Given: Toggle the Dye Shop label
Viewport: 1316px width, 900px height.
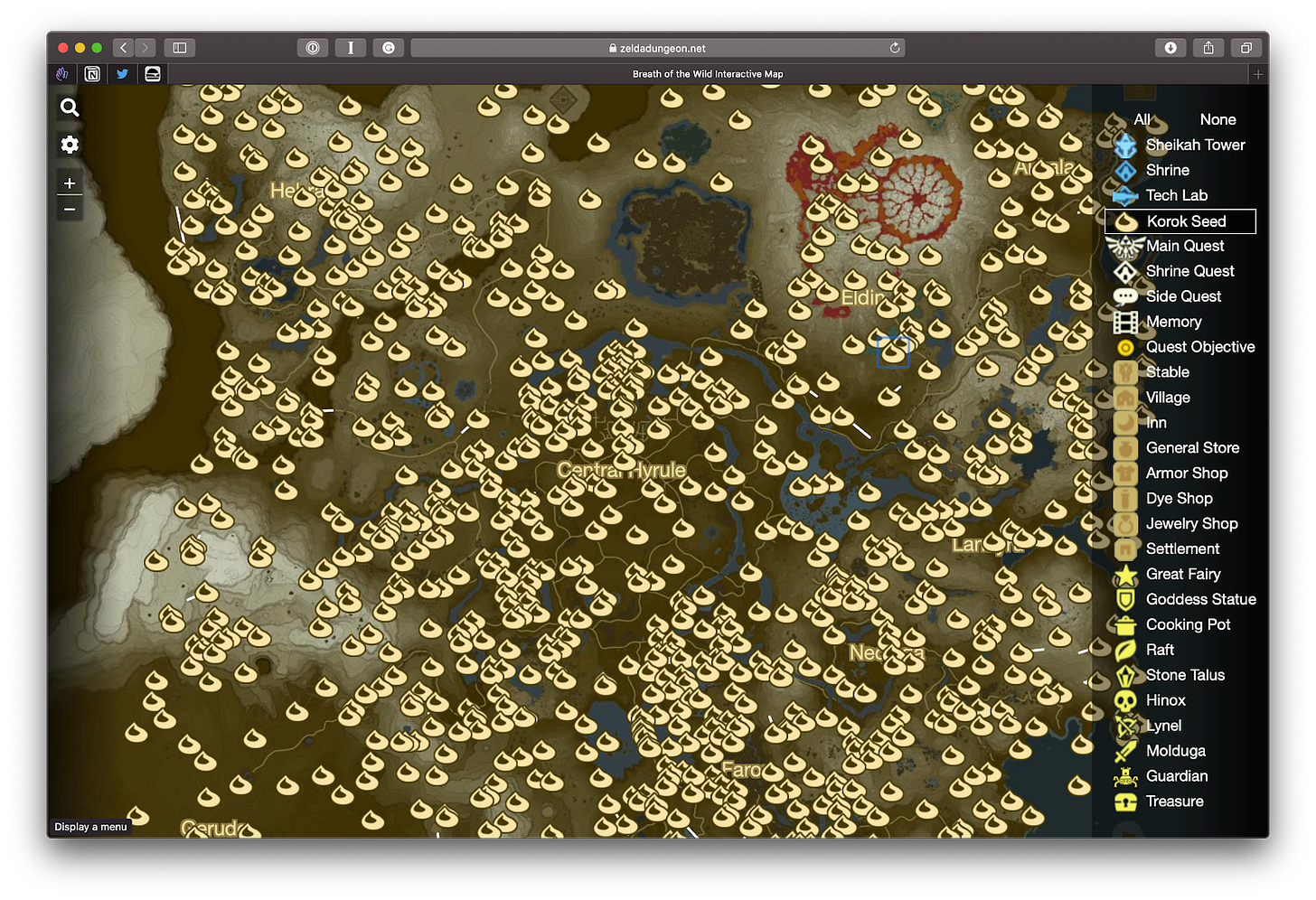Looking at the screenshot, I should click(1179, 499).
